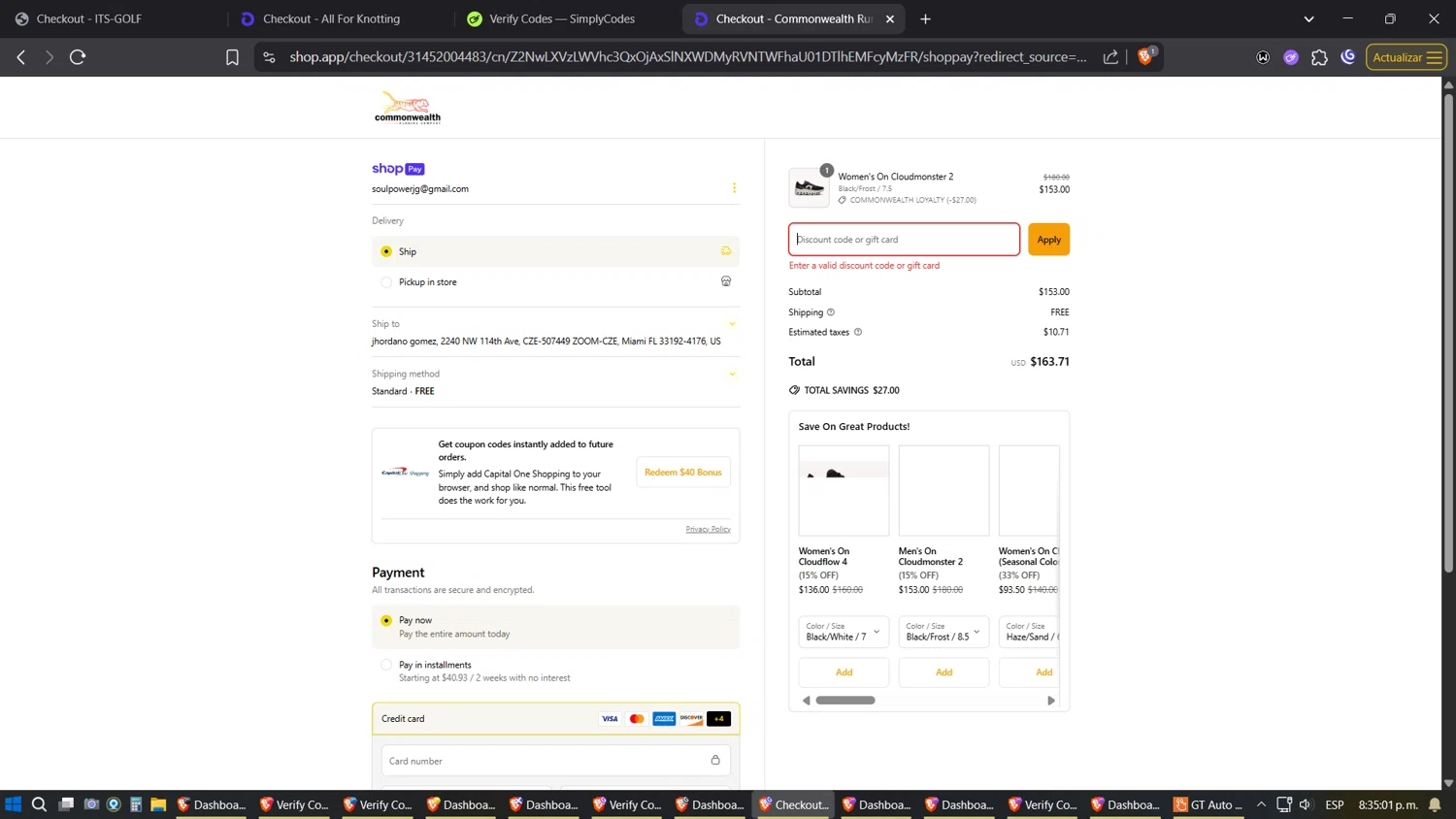Add the Seasonal Color product to order

click(1031, 672)
